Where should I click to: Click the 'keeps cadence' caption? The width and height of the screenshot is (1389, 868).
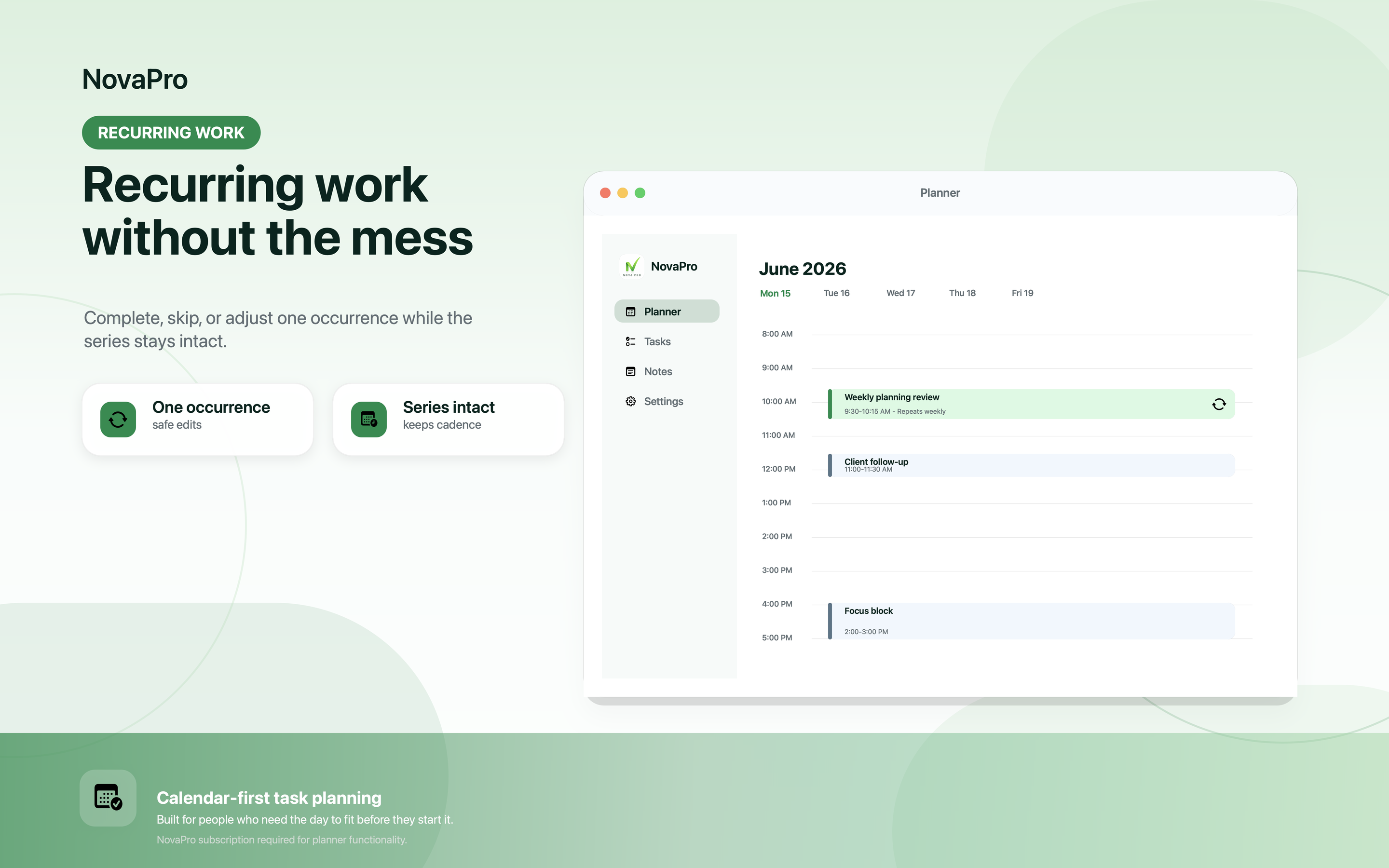[x=442, y=425]
